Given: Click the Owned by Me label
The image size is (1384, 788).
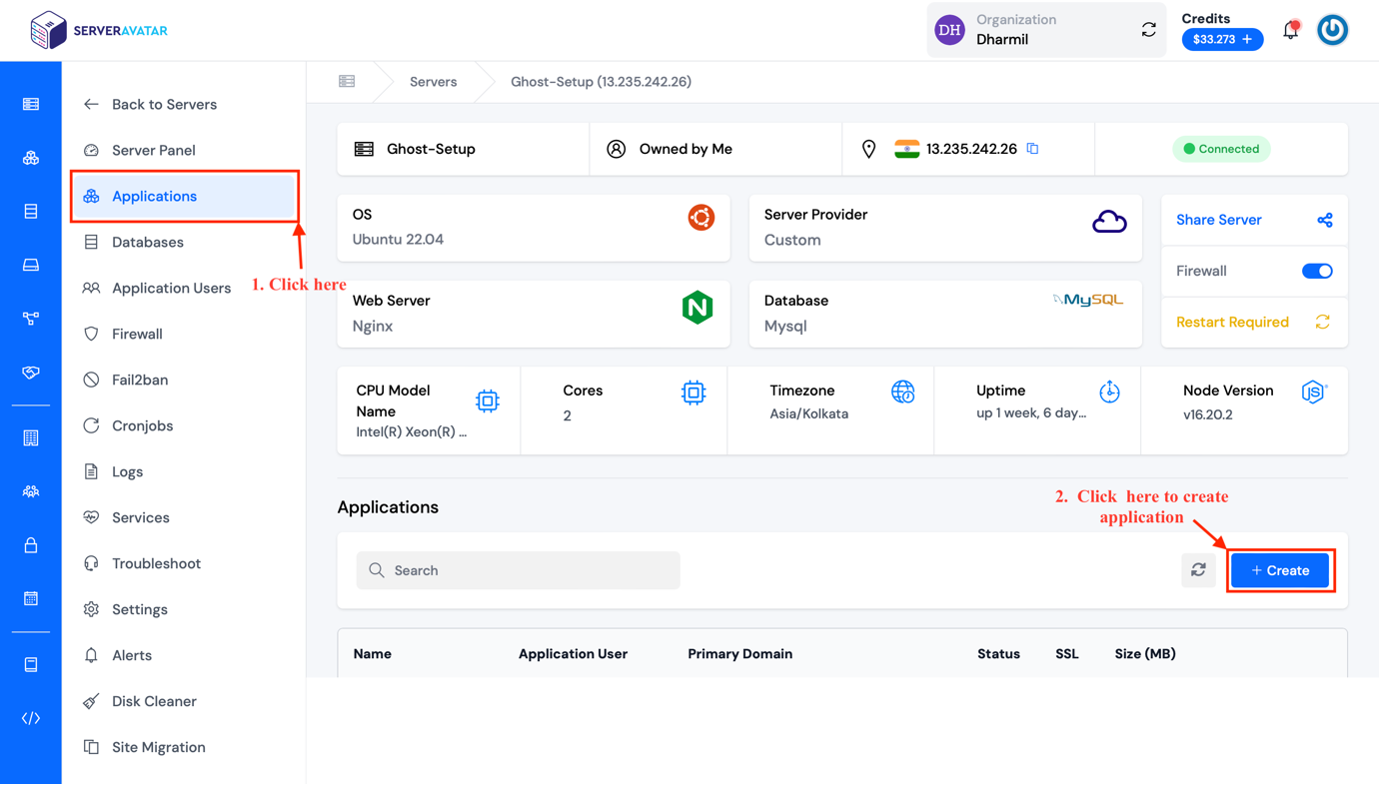Looking at the screenshot, I should pos(688,149).
